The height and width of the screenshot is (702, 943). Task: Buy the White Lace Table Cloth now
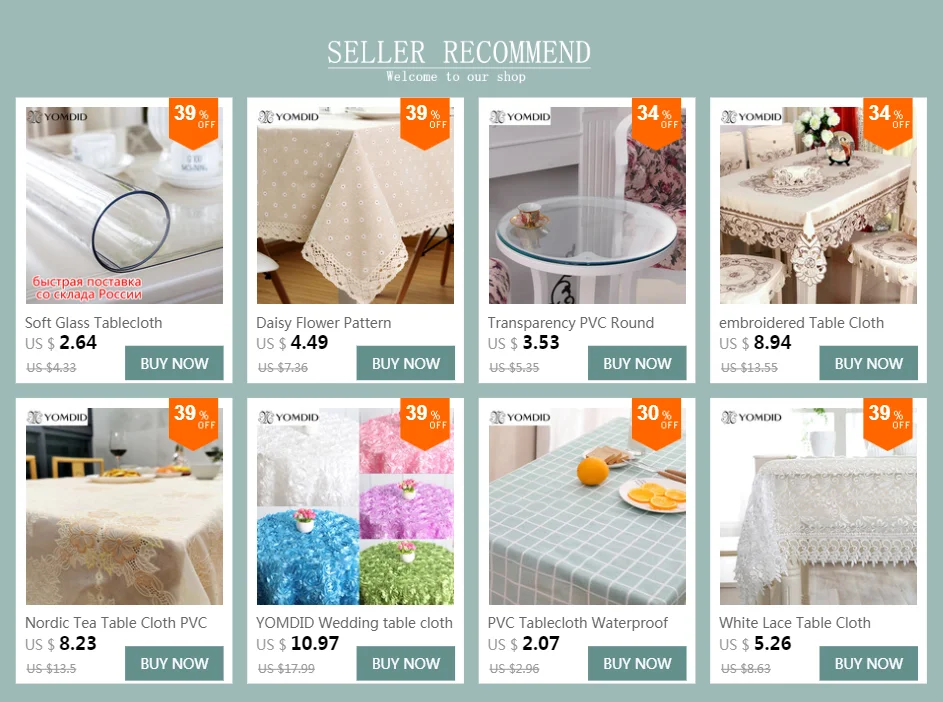868,664
